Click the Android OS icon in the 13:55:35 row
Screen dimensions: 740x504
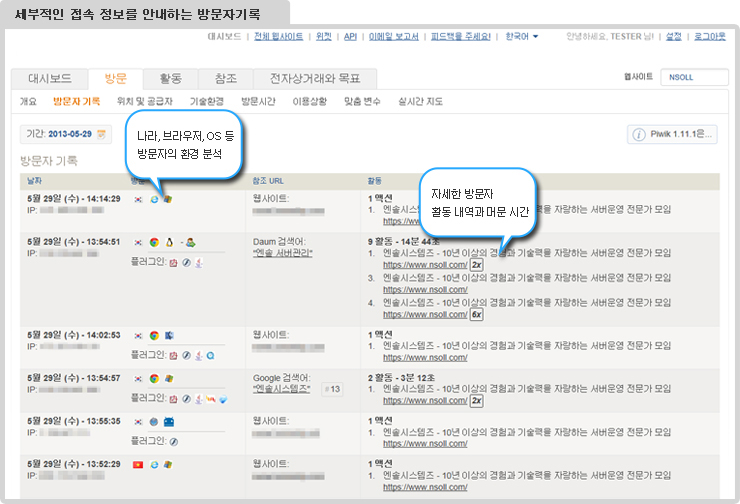pos(169,421)
